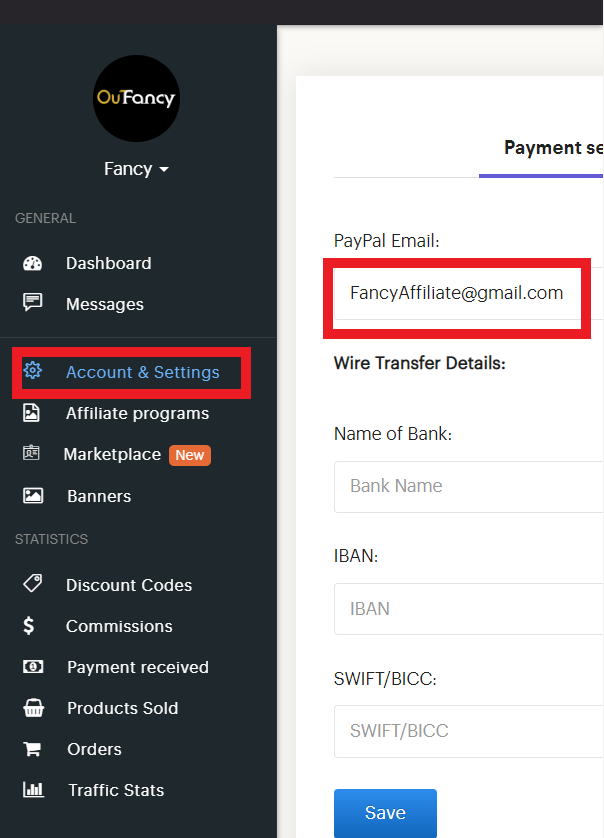Click the OuFancy logo avatar
The width and height of the screenshot is (604, 838).
136,98
